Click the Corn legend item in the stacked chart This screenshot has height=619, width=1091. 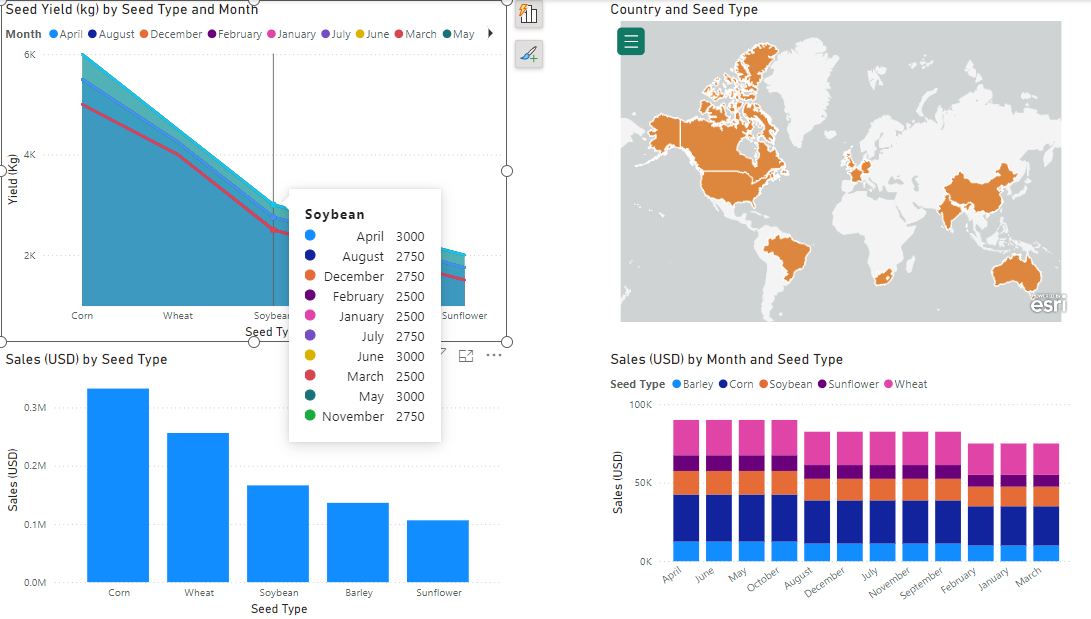click(735, 384)
